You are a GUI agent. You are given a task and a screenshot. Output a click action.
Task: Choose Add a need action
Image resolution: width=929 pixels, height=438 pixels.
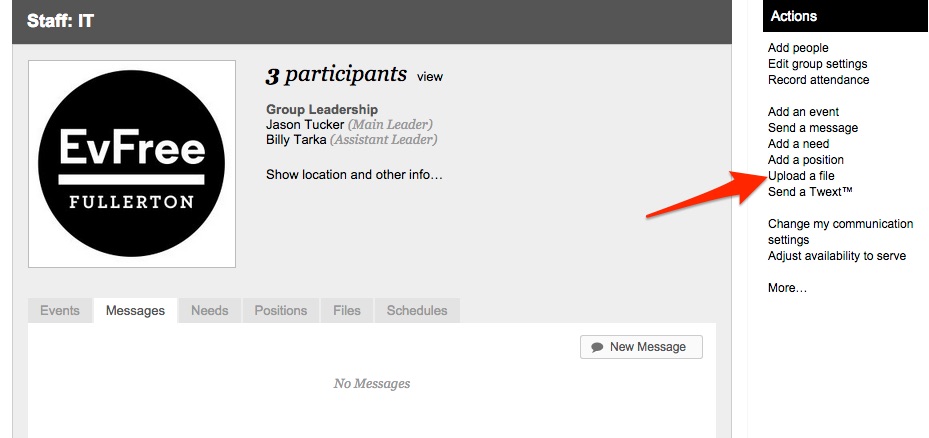(798, 144)
